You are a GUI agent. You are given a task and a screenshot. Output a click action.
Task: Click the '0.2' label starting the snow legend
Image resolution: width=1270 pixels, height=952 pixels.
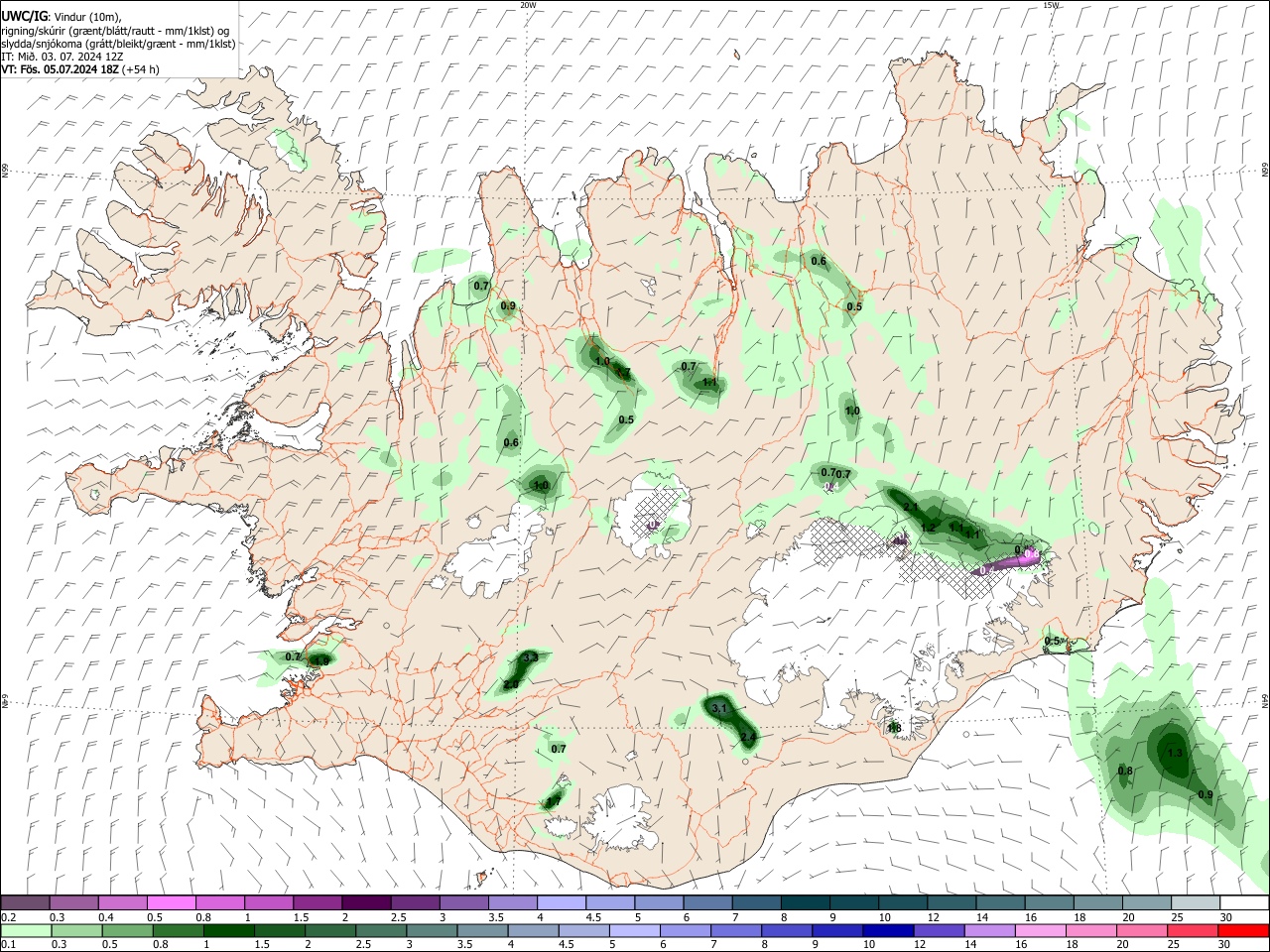[x=8, y=917]
